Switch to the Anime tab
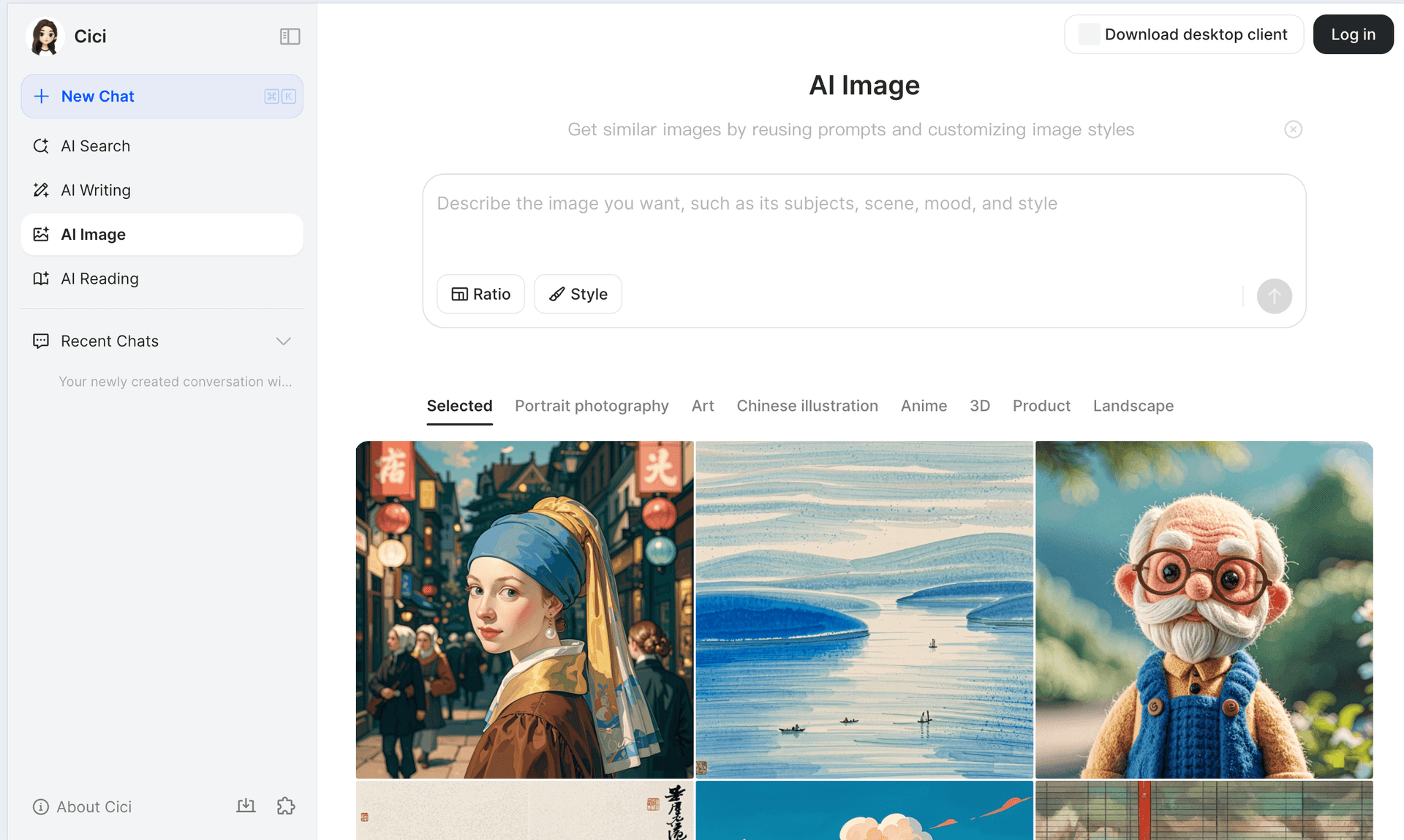The width and height of the screenshot is (1404, 840). coord(924,406)
